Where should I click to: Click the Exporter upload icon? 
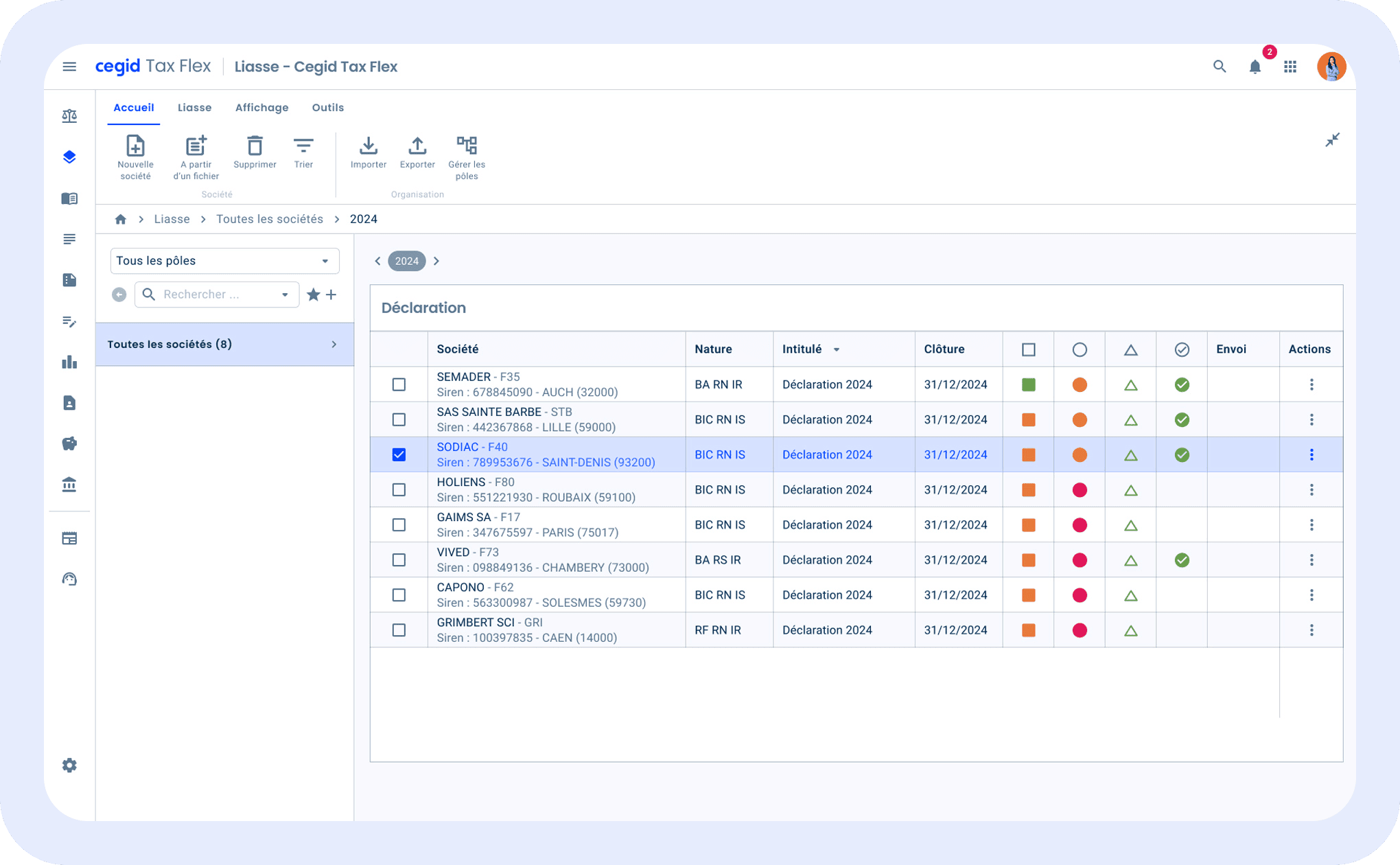coord(417,146)
